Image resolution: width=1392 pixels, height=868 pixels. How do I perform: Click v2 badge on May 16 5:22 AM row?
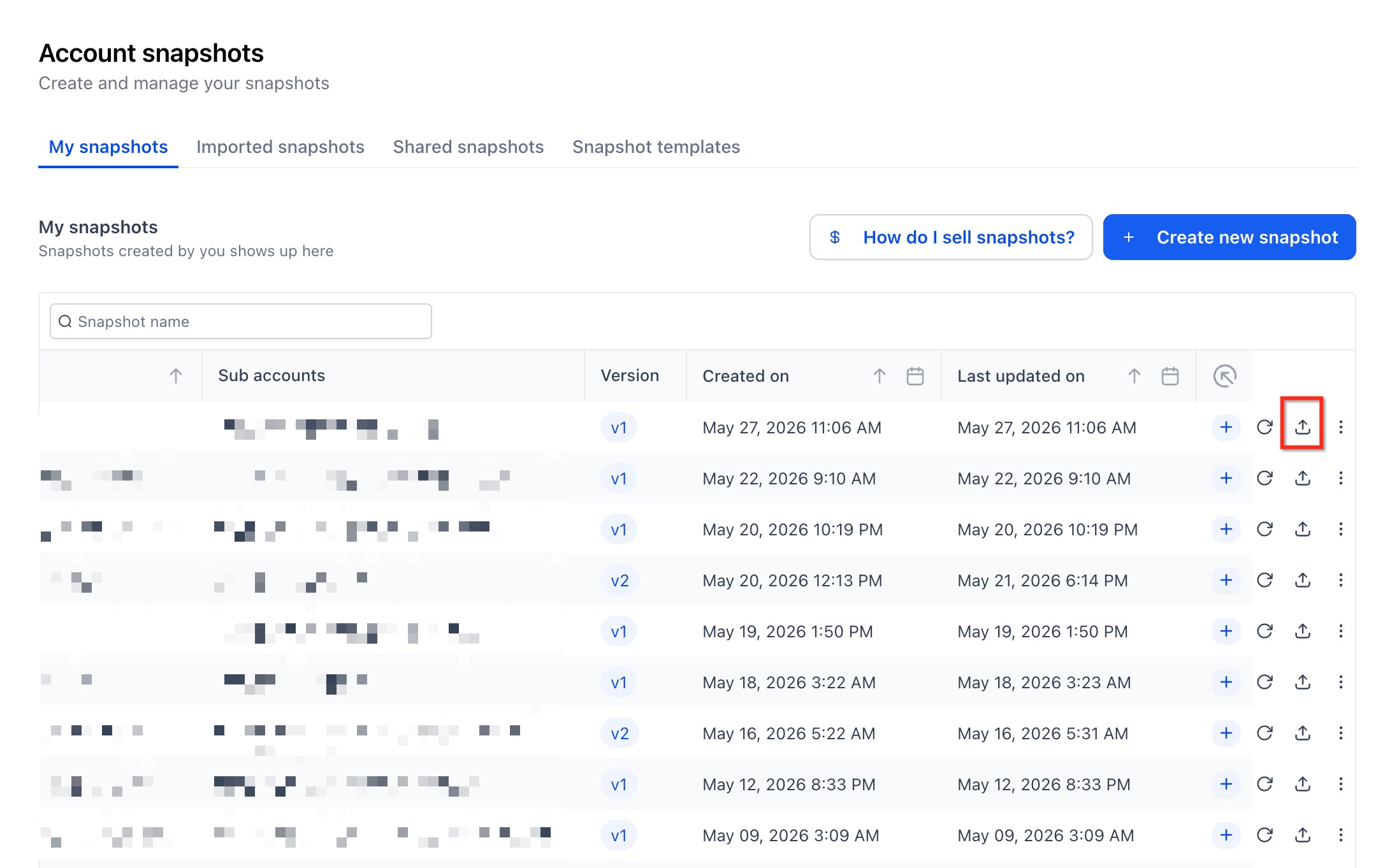(620, 733)
